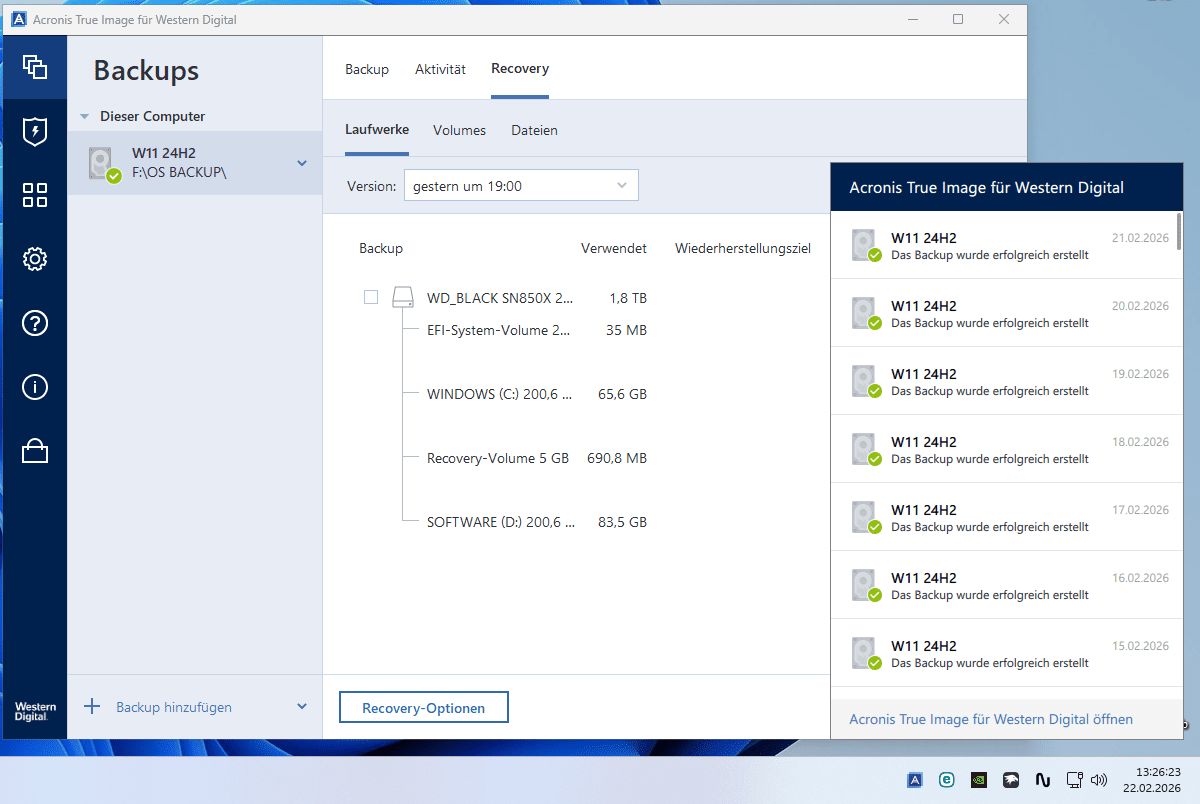
Task: Select the Laufwerke sub-tab
Action: click(377, 130)
